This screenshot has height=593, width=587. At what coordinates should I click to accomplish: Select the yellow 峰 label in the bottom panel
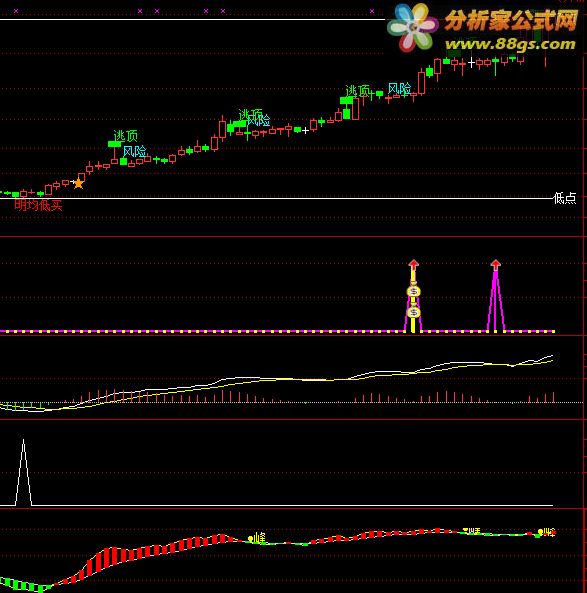(260, 537)
